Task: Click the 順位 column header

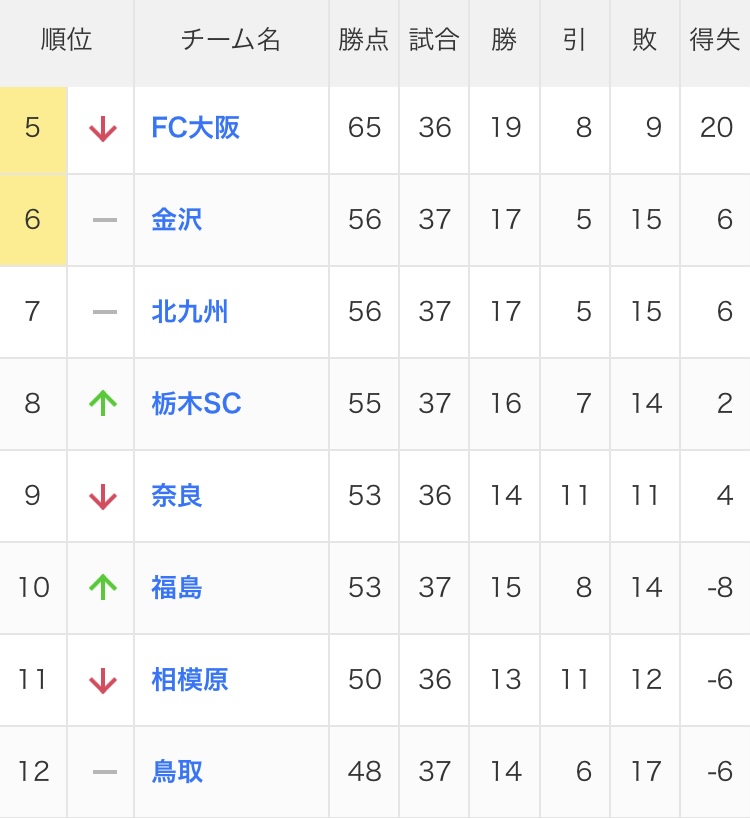Action: 67,40
